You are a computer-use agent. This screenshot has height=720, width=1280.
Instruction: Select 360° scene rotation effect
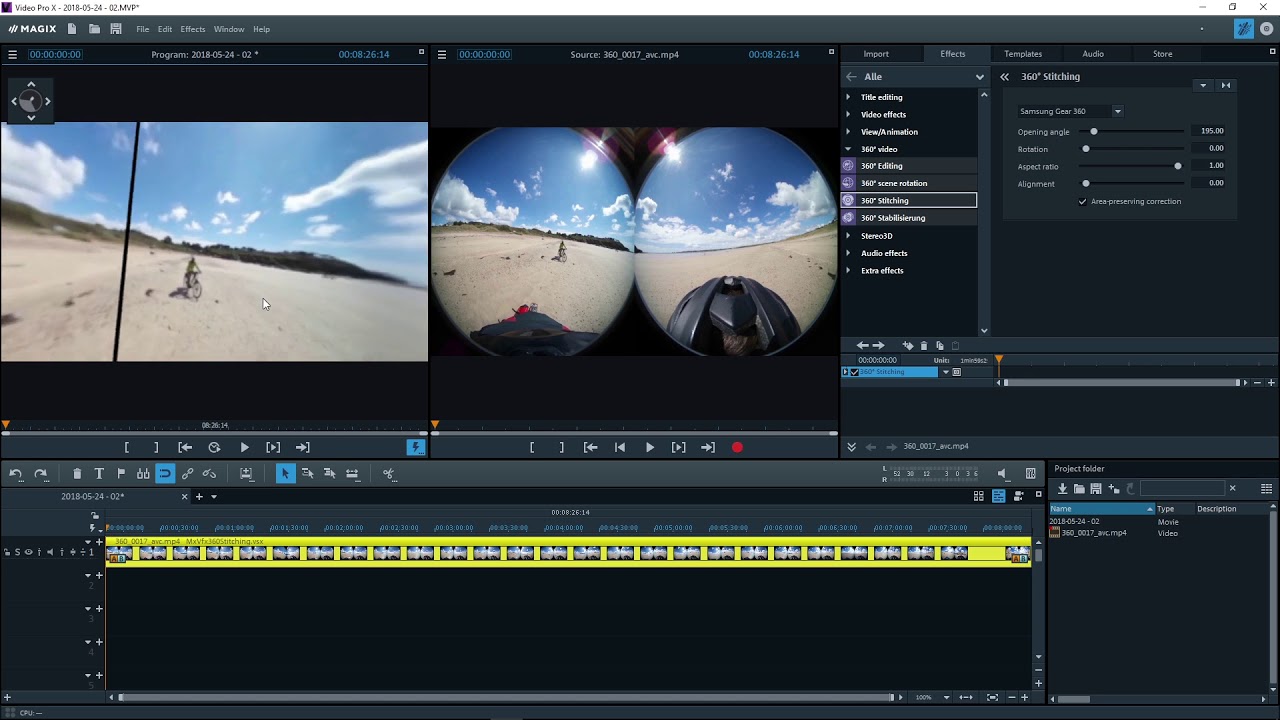[x=908, y=183]
